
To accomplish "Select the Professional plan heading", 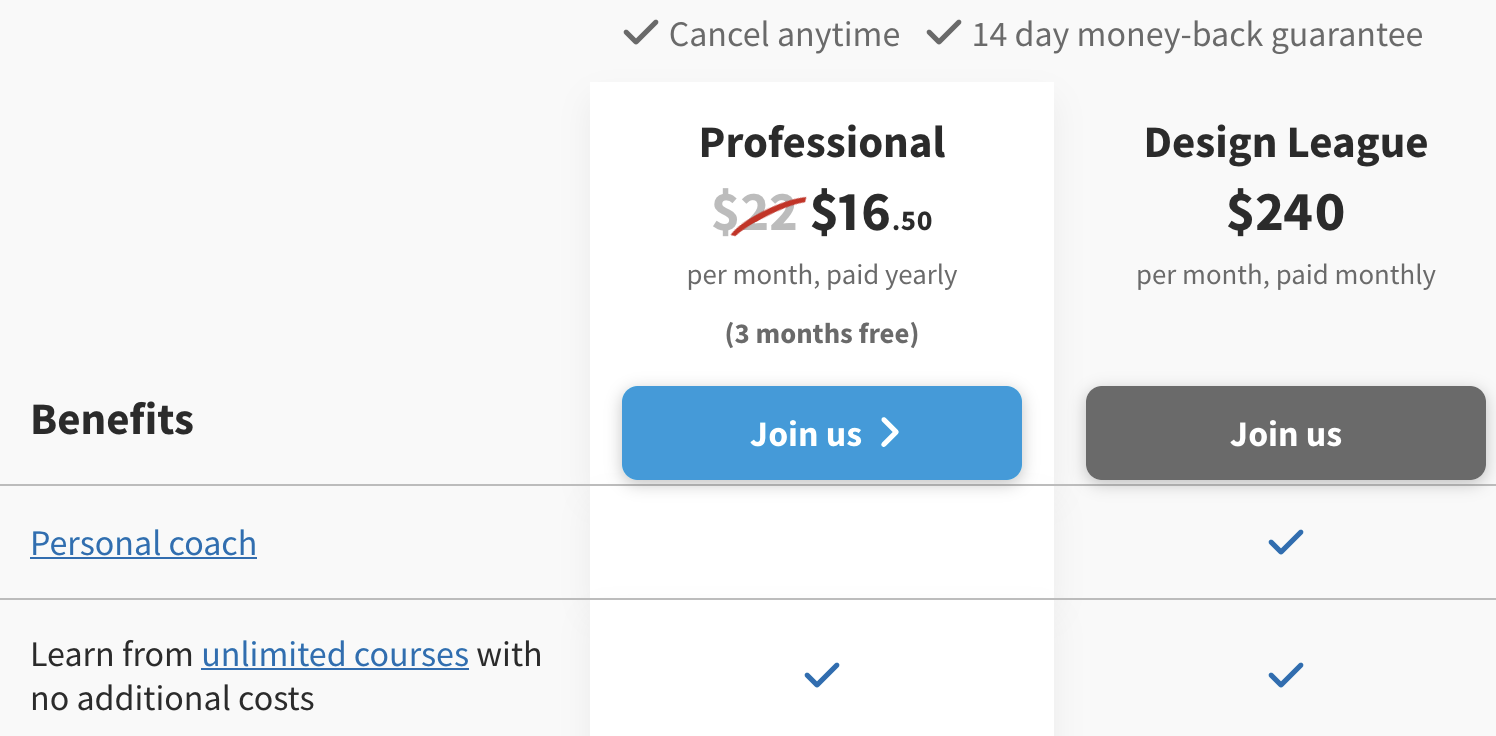I will (822, 142).
